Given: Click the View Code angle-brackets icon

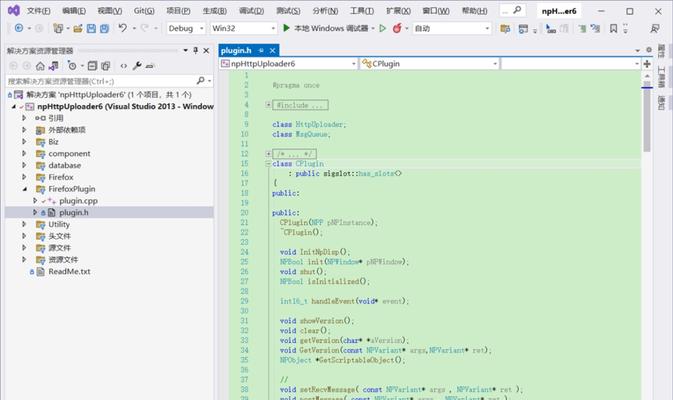Looking at the screenshot, I should [124, 66].
